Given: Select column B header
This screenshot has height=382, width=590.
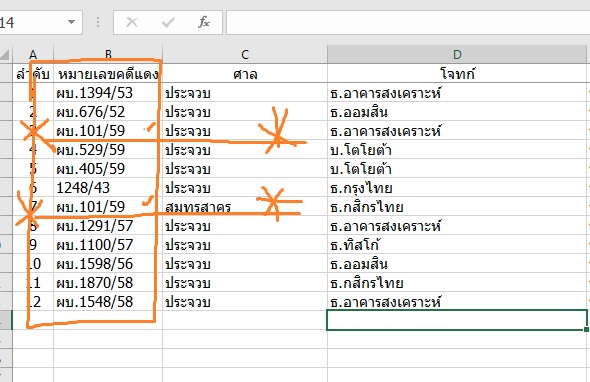Looking at the screenshot, I should 108,55.
